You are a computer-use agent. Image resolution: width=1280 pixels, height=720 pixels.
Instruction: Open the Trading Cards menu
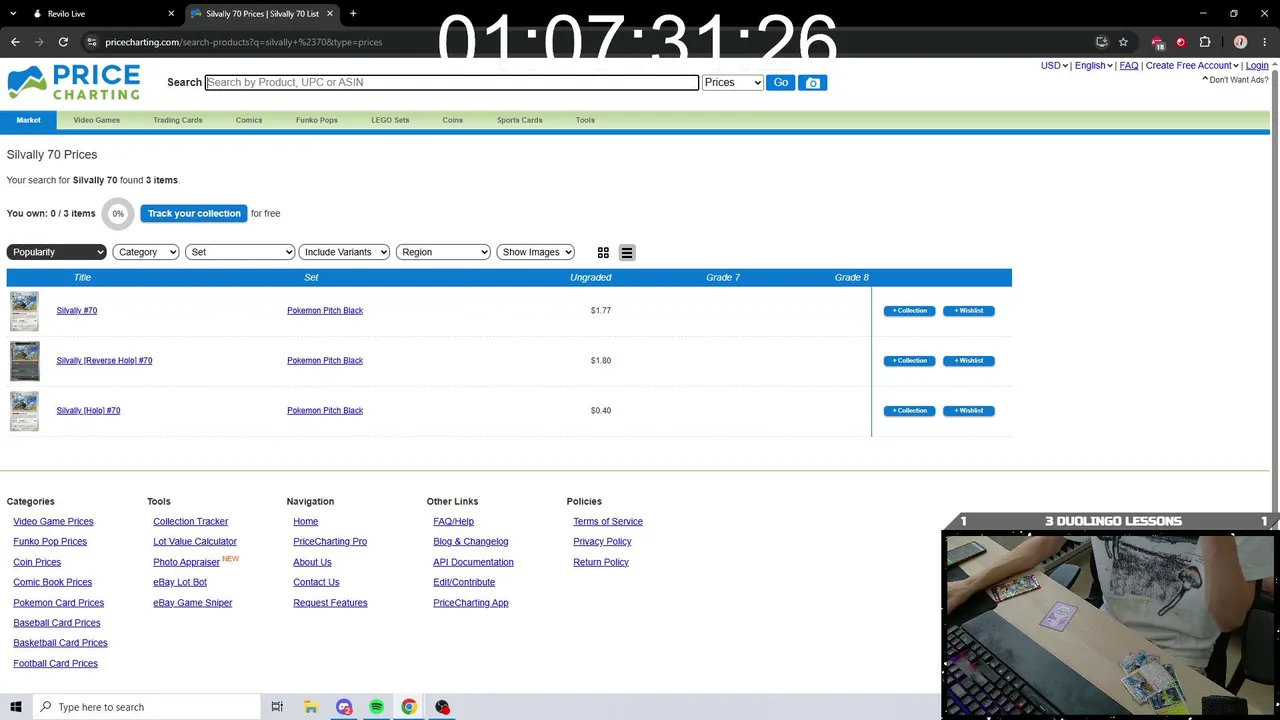click(x=178, y=120)
